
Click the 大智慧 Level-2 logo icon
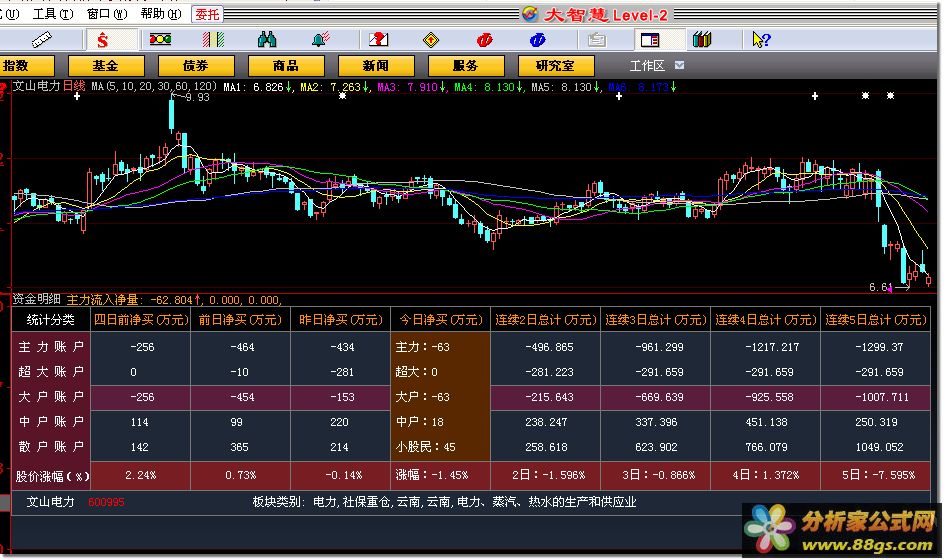coord(530,14)
